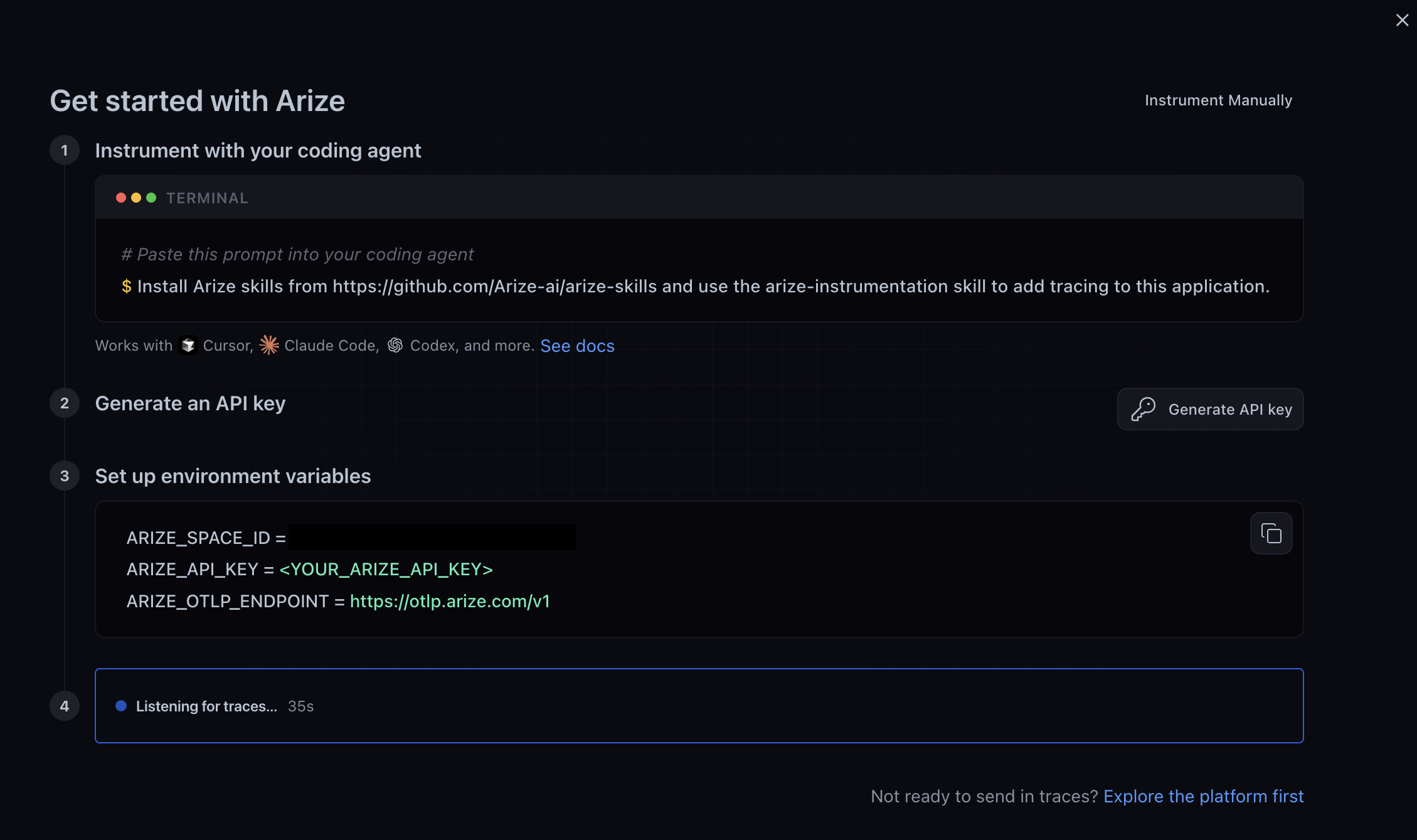Viewport: 1417px width, 840px height.
Task: Click the Cursor logo icon
Action: [188, 345]
